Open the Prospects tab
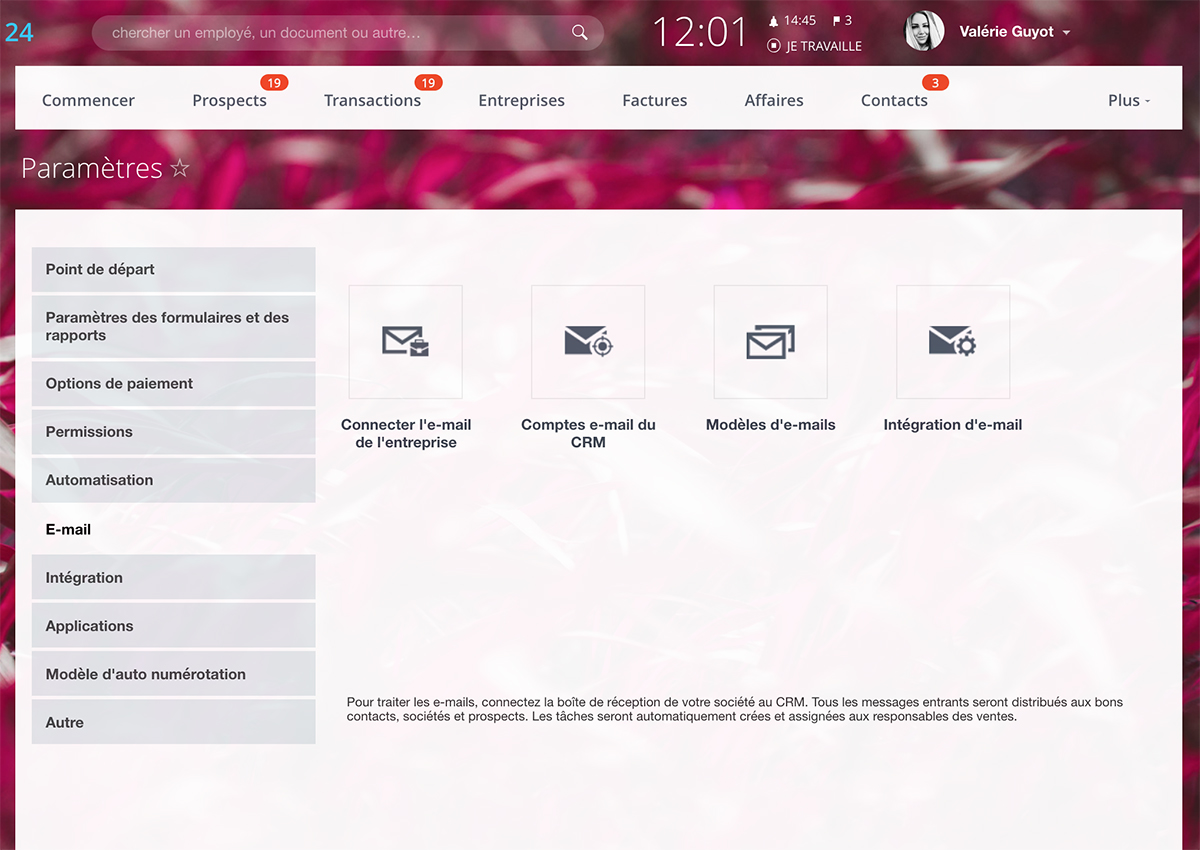1200x850 pixels. (229, 100)
